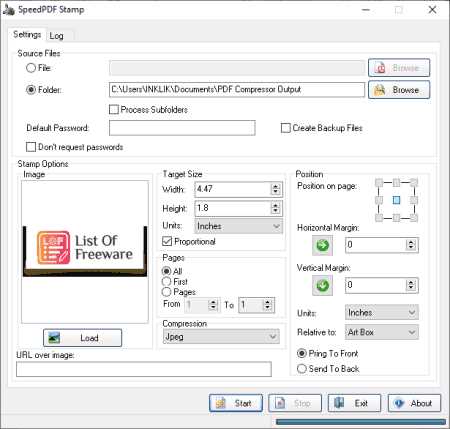Viewport: 450px width, 429px height.
Task: Select the All pages radio button
Action: coord(166,271)
